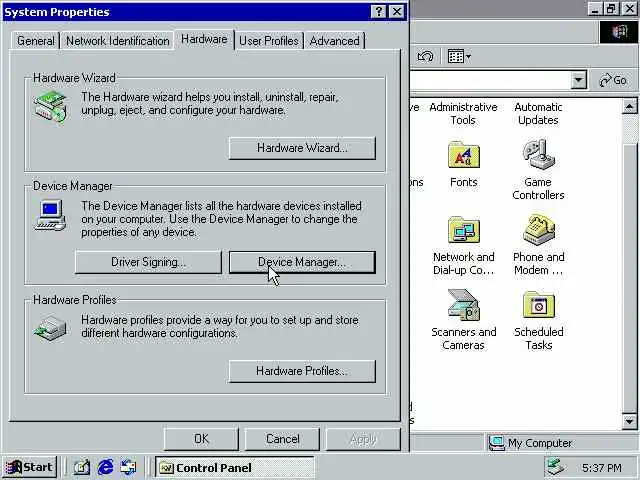Click the Device Manager computer icon

click(x=50, y=215)
